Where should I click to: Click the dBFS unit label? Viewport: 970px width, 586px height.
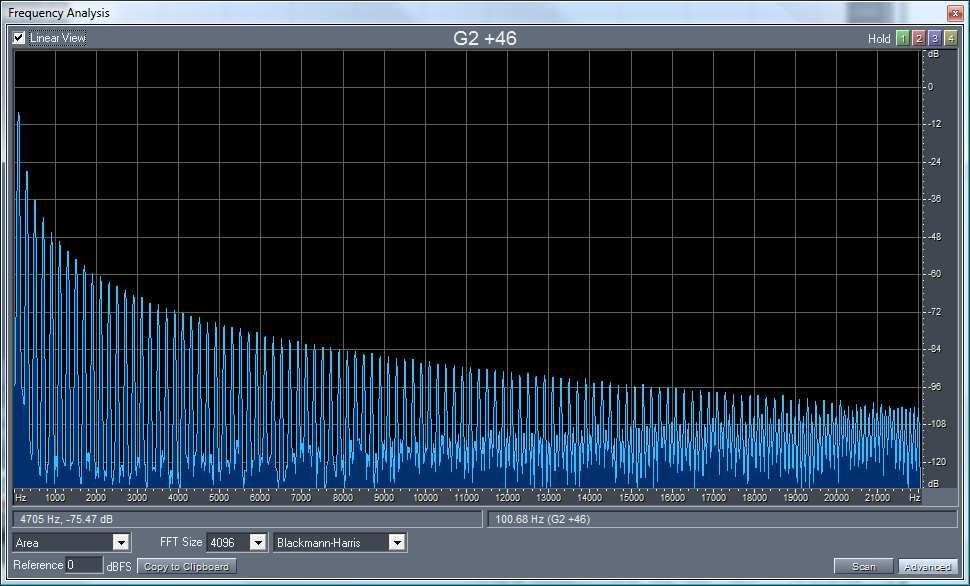[119, 566]
